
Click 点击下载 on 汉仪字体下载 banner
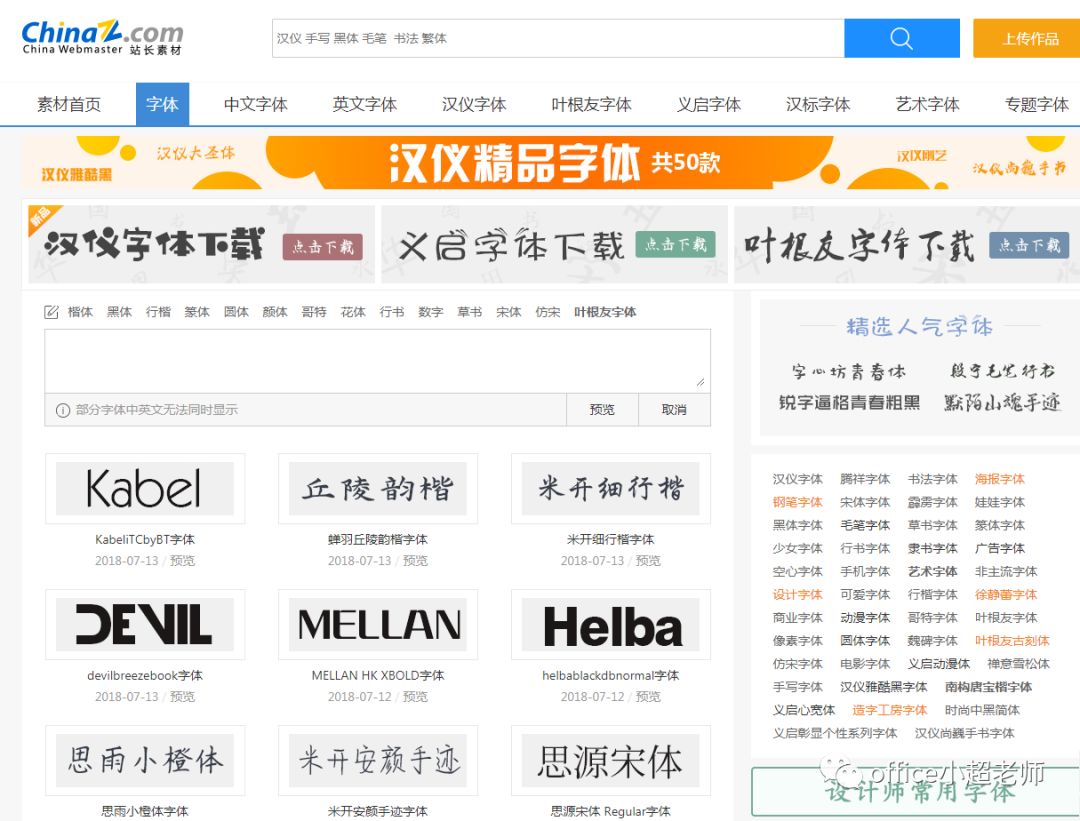322,247
